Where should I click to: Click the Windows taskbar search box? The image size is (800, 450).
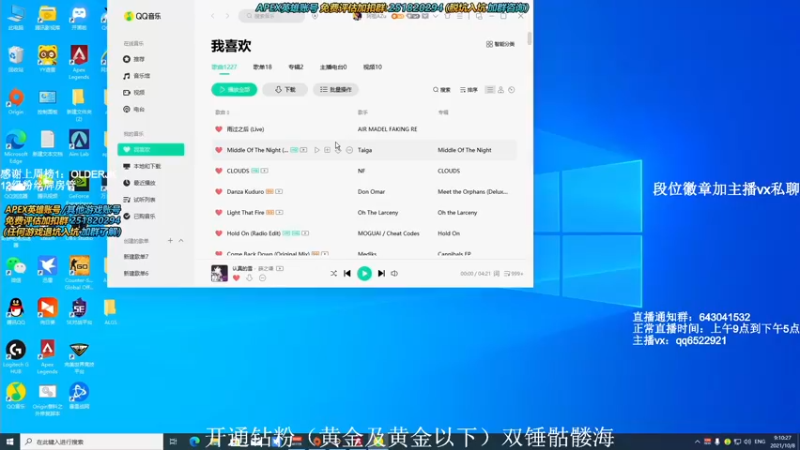[91, 442]
